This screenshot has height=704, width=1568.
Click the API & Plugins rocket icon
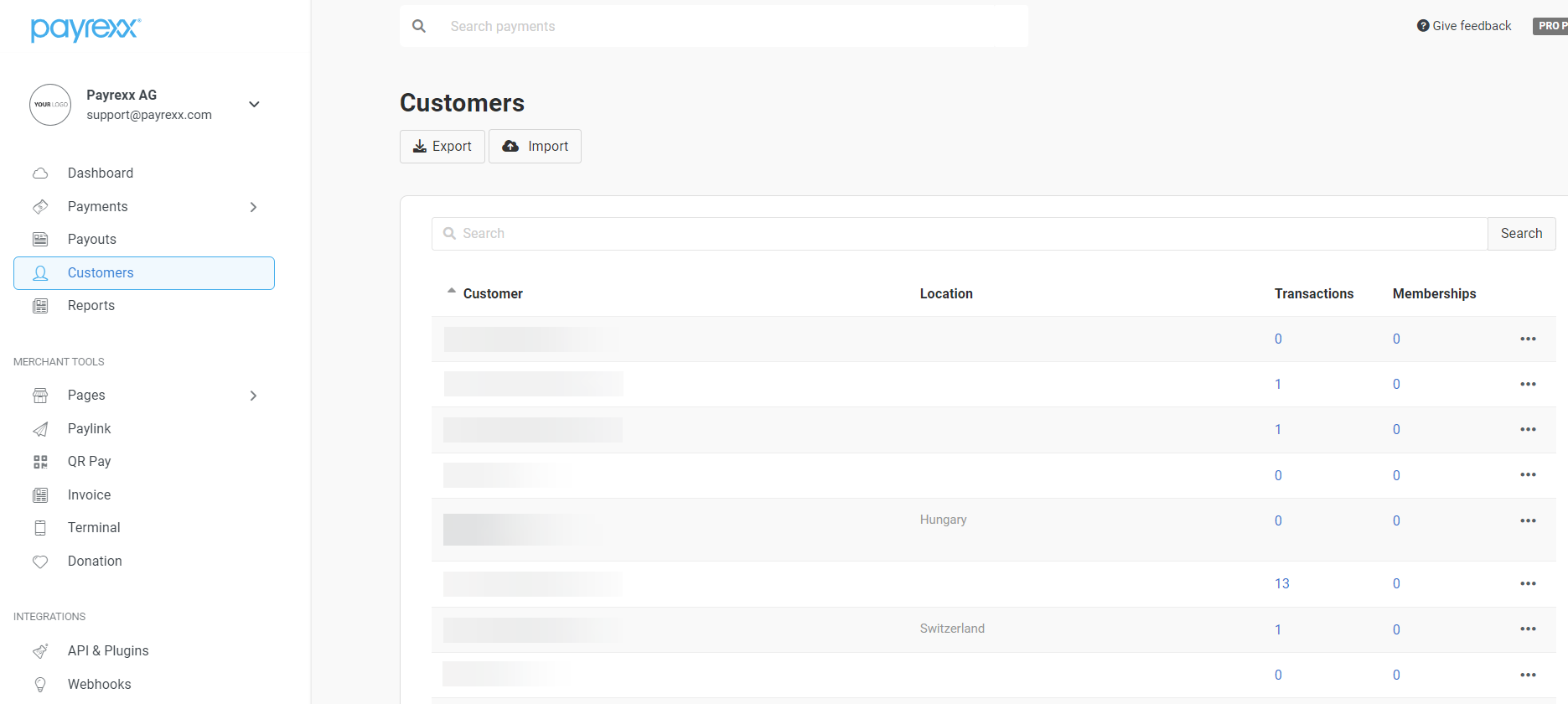point(40,651)
